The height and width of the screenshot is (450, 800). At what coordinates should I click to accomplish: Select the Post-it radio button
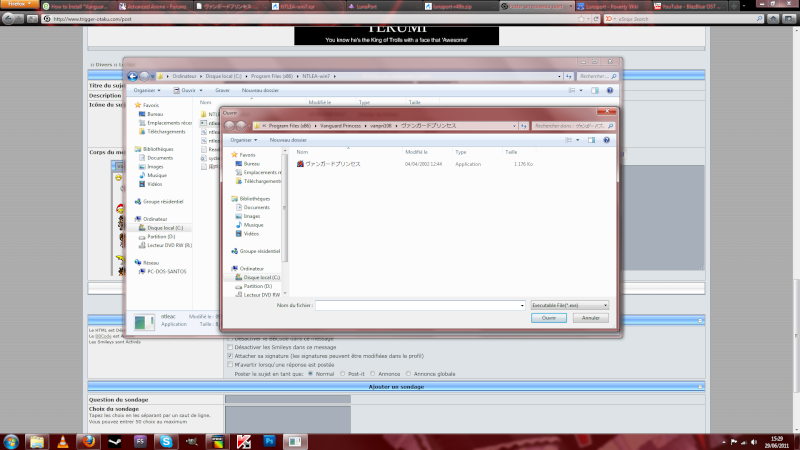click(x=343, y=373)
